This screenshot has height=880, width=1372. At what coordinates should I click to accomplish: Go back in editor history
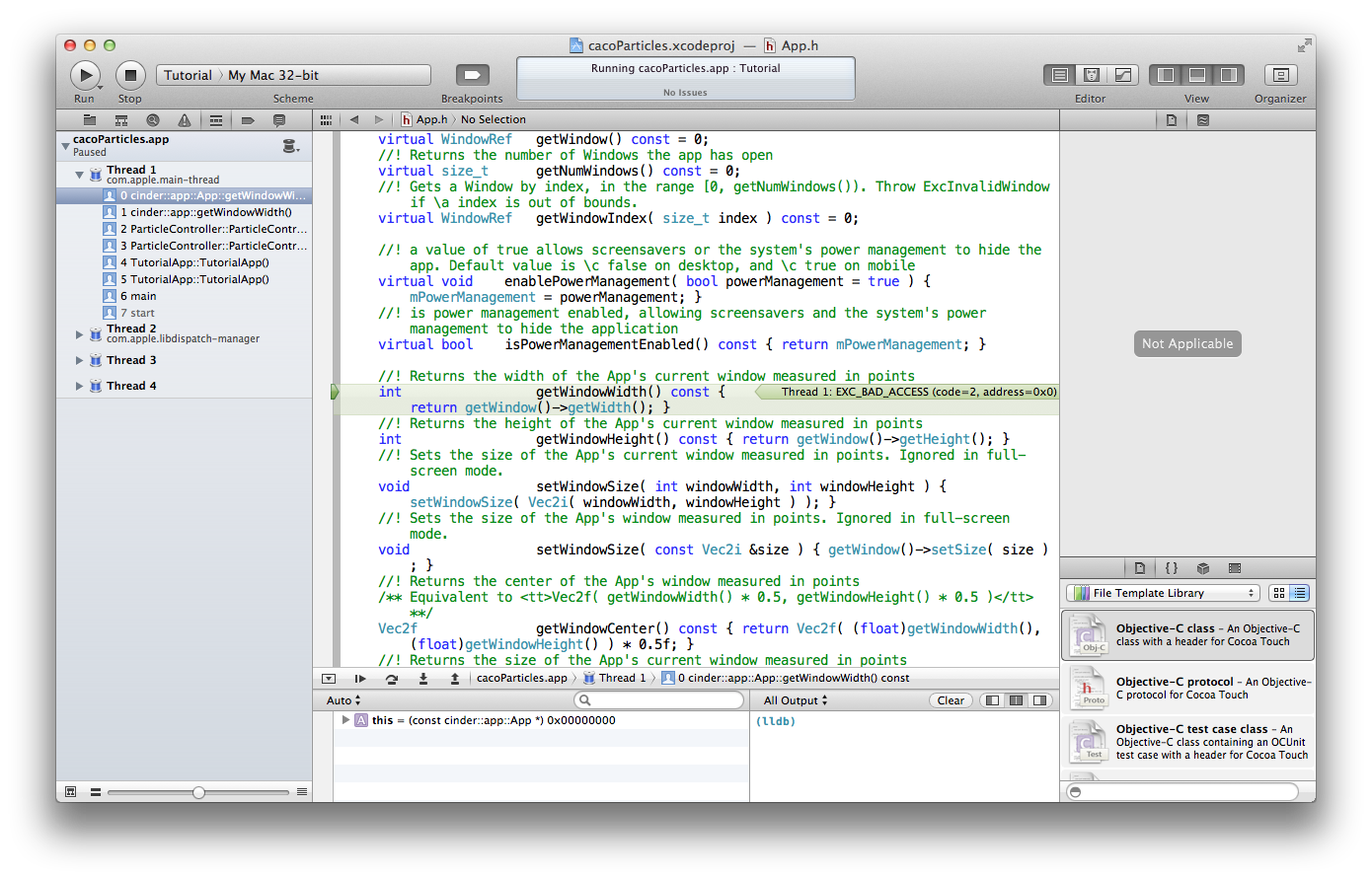tap(354, 119)
